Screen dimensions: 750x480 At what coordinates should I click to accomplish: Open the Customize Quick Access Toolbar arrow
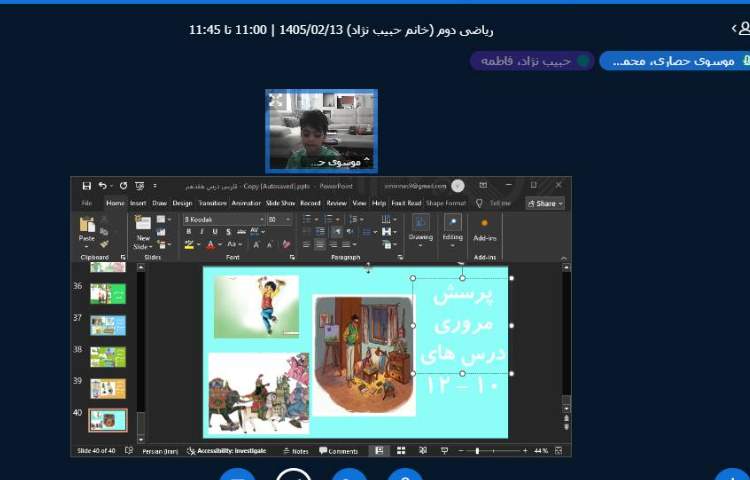[154, 186]
